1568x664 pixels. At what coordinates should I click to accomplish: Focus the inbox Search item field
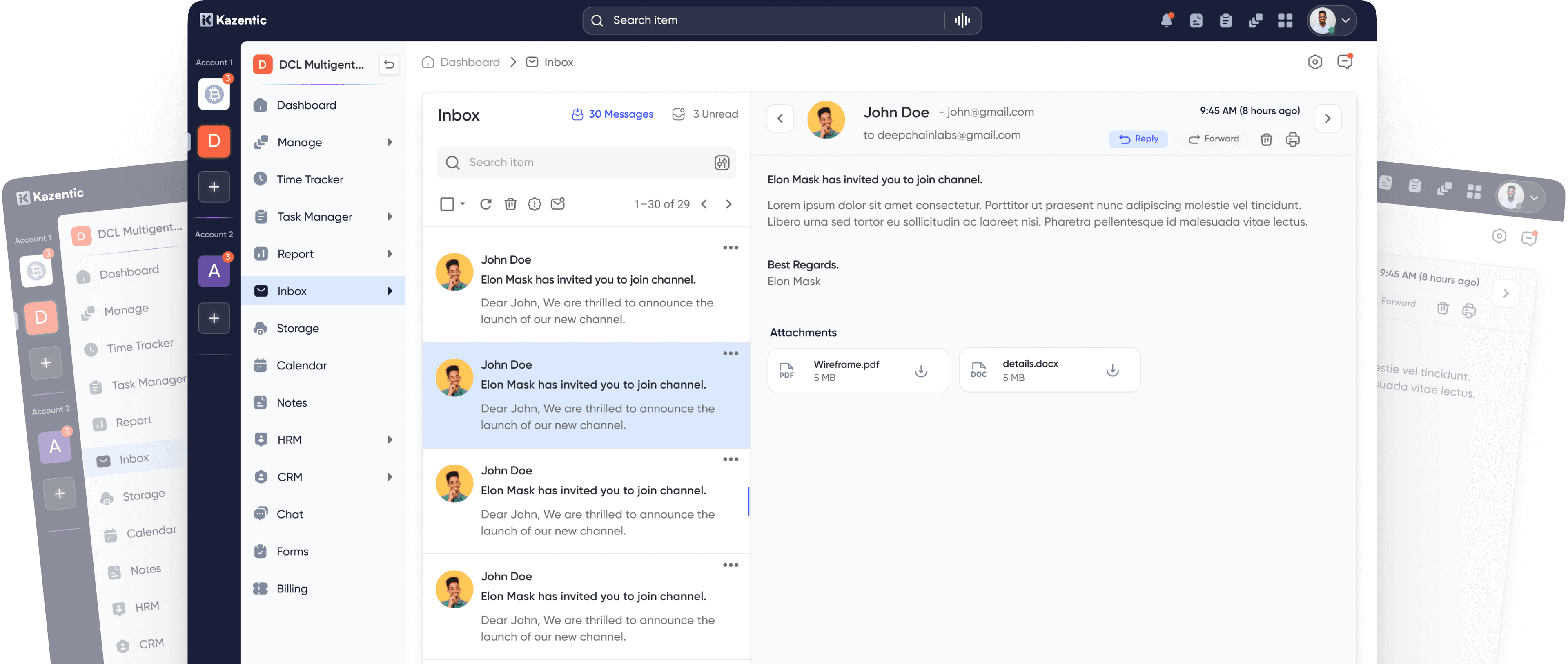coord(586,162)
